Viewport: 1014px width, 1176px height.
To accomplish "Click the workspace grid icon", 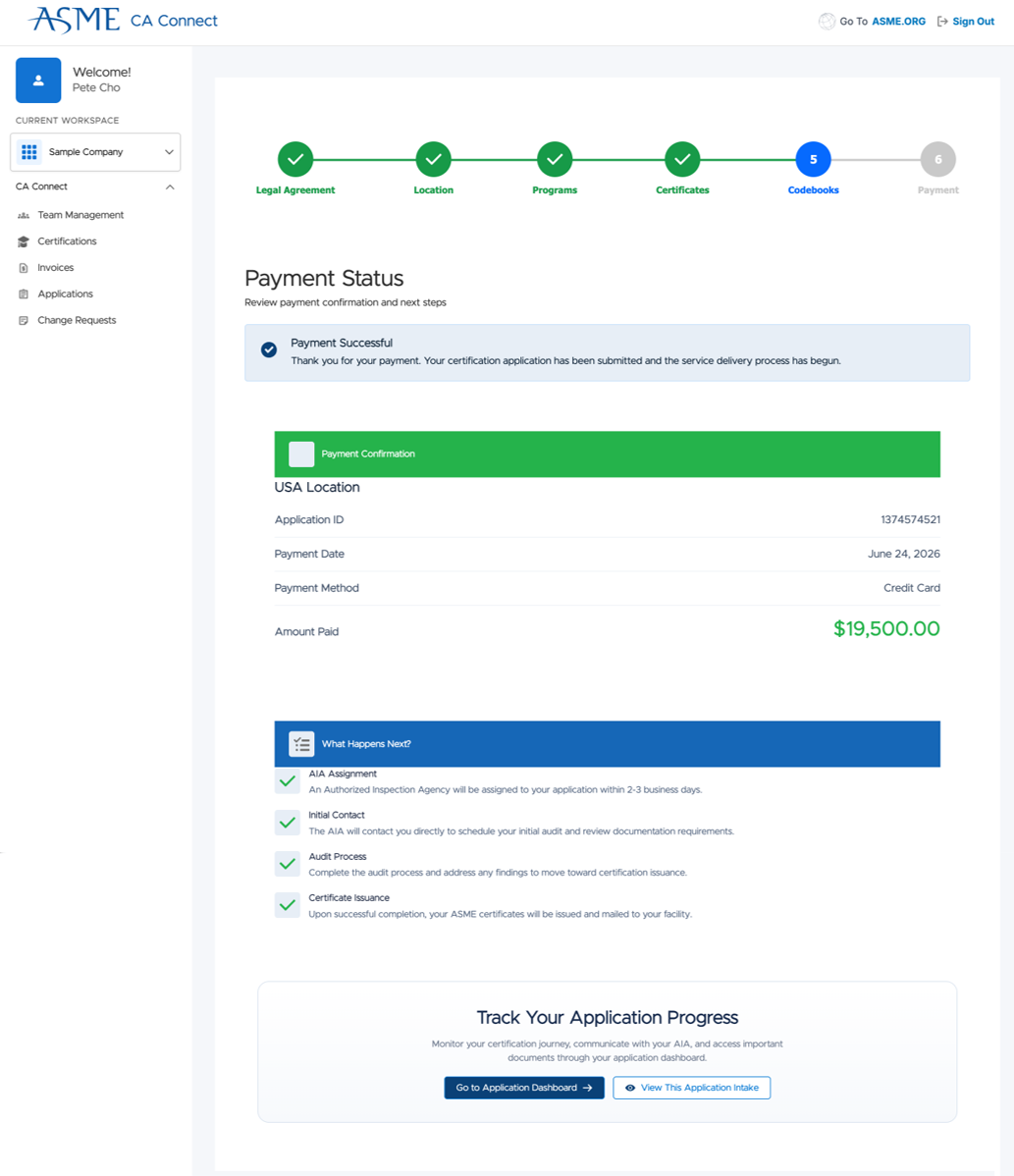I will click(29, 152).
